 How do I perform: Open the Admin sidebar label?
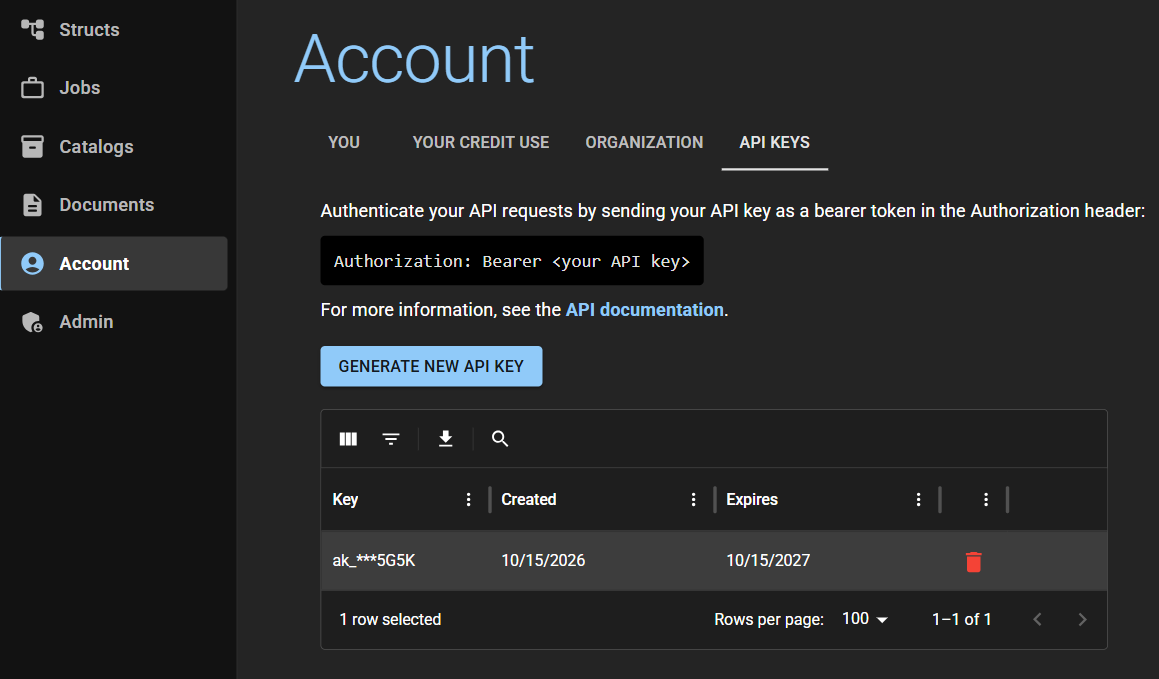coord(86,322)
